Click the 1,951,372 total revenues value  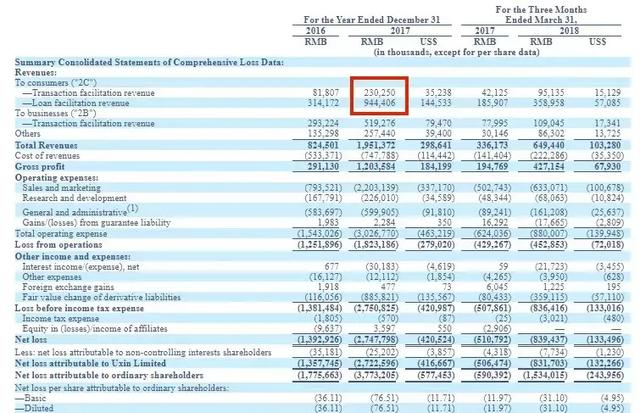coord(379,145)
